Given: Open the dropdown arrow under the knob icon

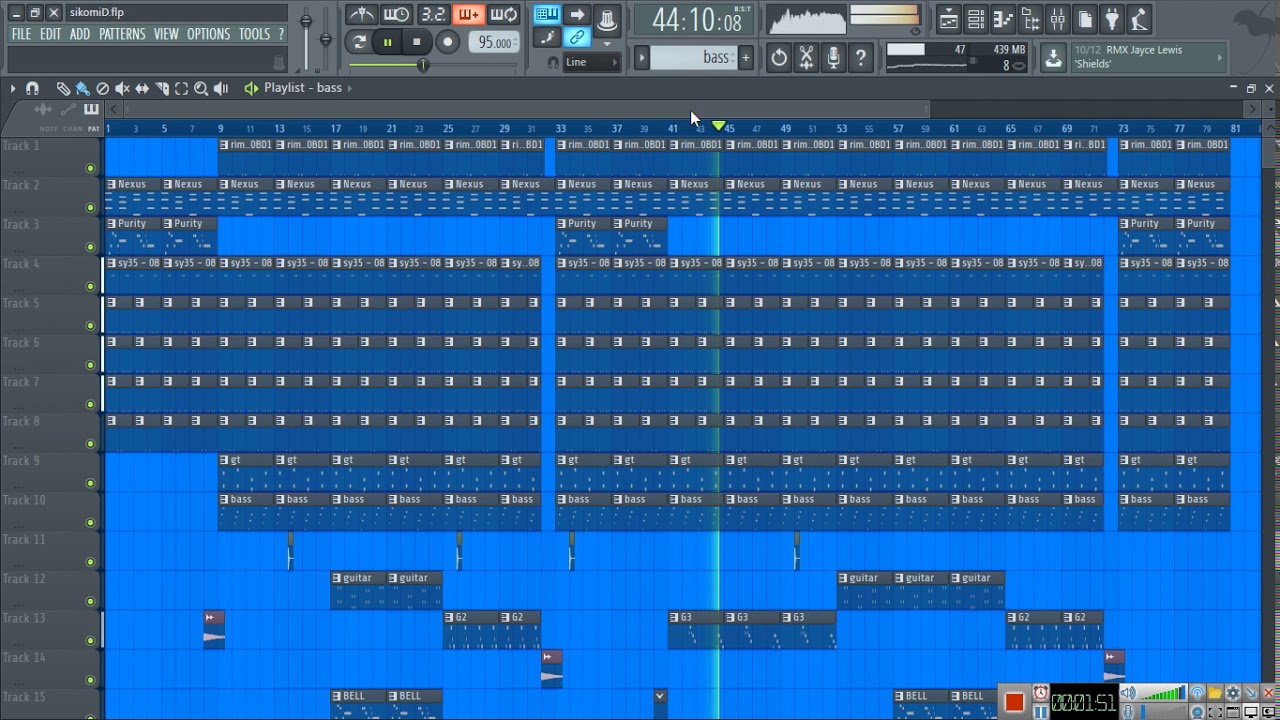Looking at the screenshot, I should tap(607, 45).
